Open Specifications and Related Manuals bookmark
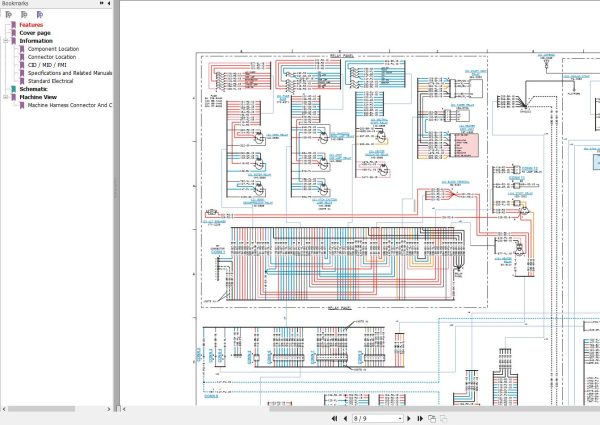This screenshot has width=600, height=425. click(x=70, y=73)
